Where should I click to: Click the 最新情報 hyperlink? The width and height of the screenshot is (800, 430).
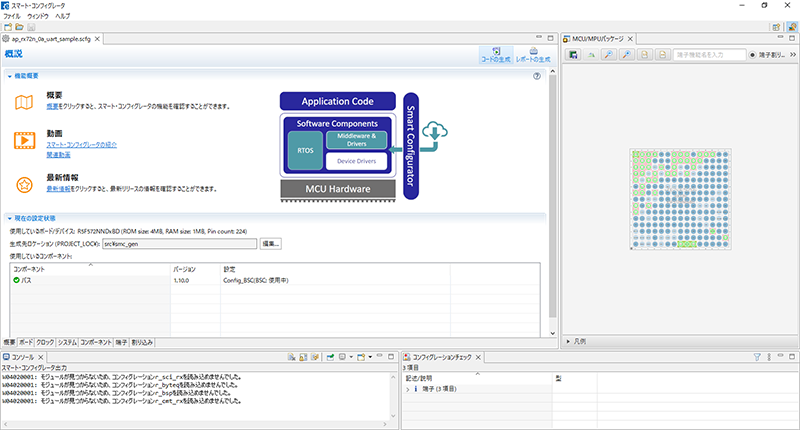pyautogui.click(x=58, y=189)
